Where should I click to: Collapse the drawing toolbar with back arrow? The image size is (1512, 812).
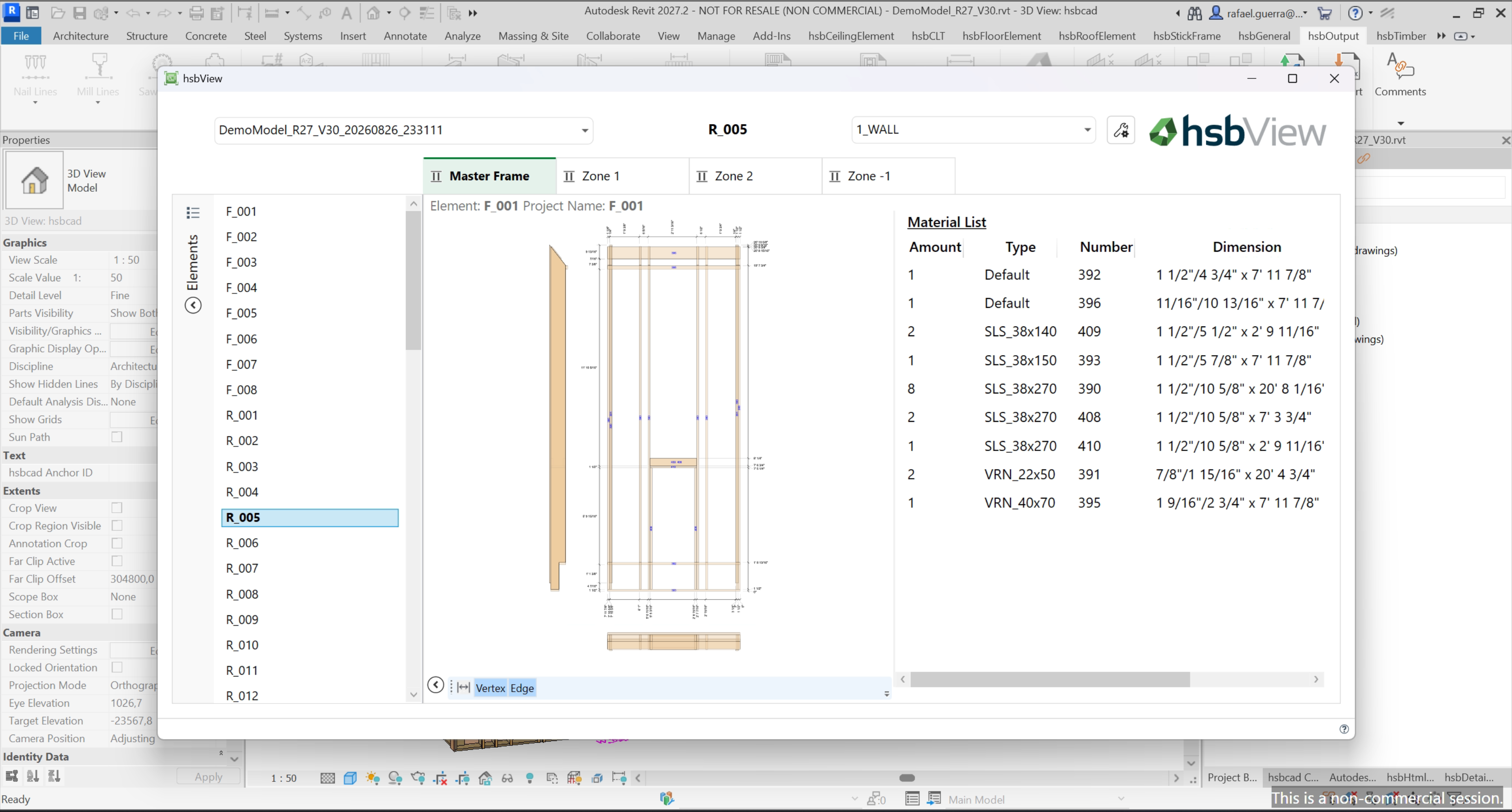[x=436, y=685]
